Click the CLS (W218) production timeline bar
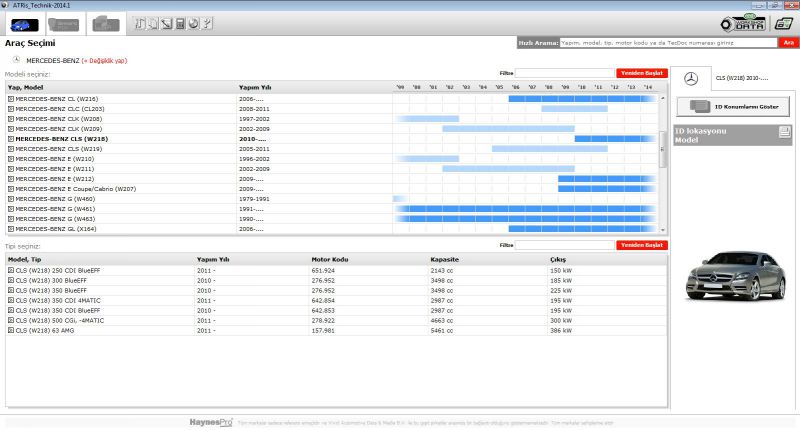This screenshot has height=430, width=800. tap(615, 139)
